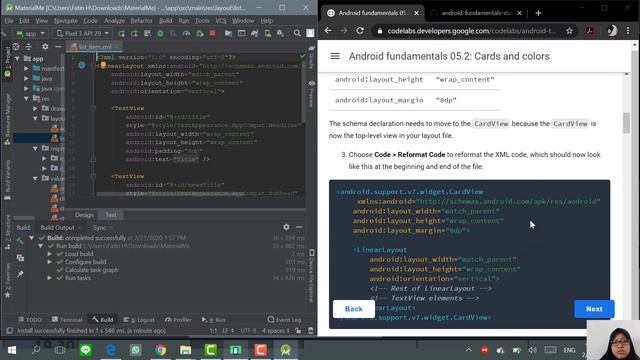The image size is (640, 360).
Task: Sync Project with Gradle Files elephant icon
Action: pos(254,33)
